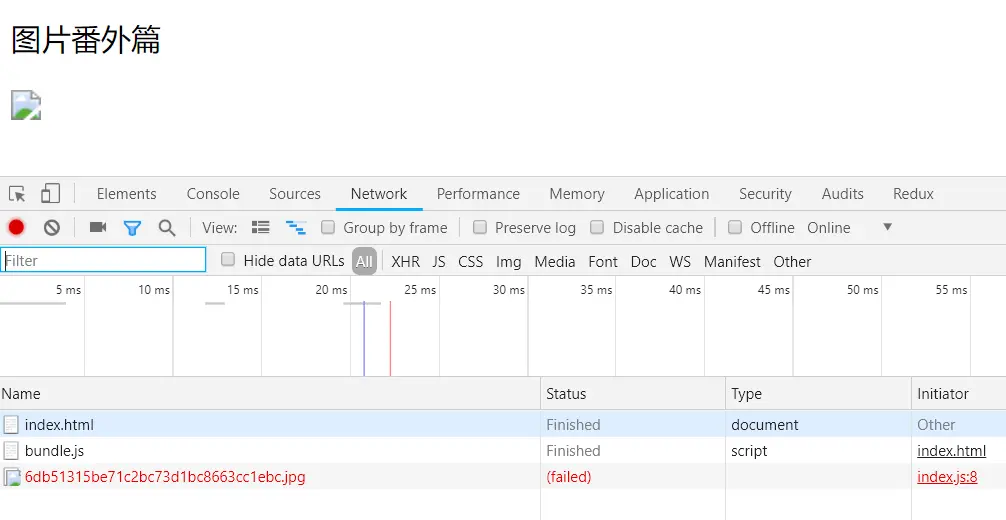Open the index.js:8 initiator link
Viewport: 1006px width, 520px height.
coord(947,477)
